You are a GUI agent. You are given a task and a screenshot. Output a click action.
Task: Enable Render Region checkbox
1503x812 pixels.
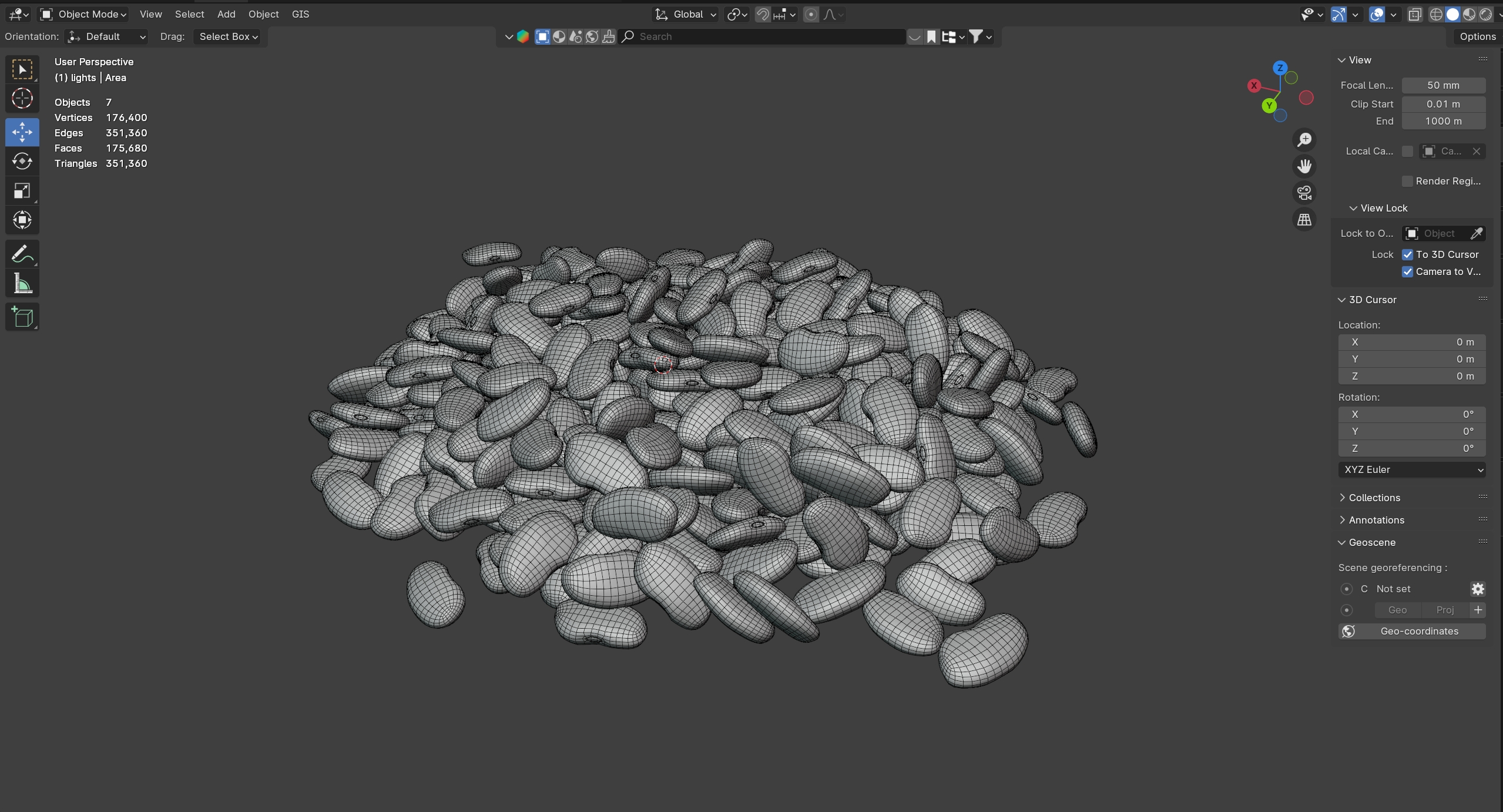pyautogui.click(x=1408, y=181)
